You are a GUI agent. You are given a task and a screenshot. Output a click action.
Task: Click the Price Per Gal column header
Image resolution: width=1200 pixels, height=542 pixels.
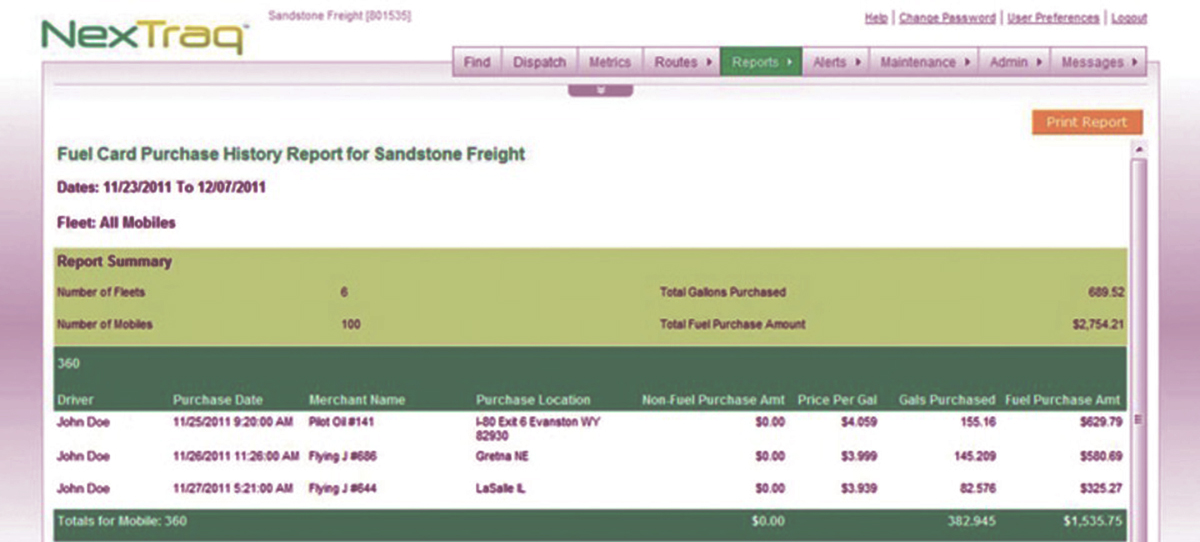tap(837, 400)
